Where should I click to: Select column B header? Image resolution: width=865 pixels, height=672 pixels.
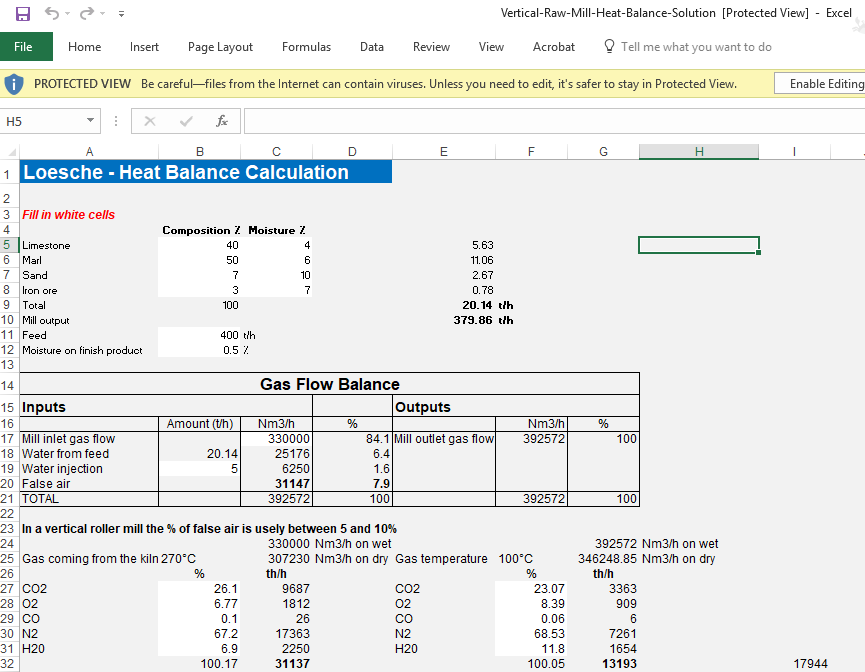(200, 152)
